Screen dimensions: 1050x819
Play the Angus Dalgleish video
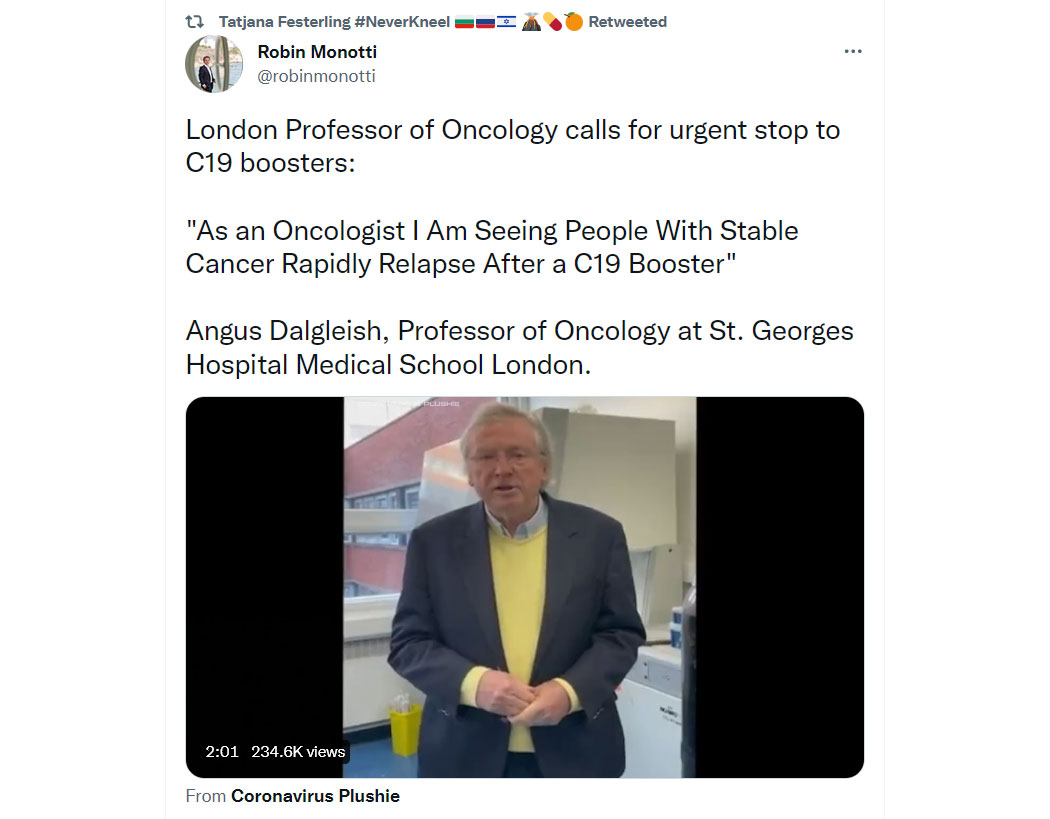[524, 587]
